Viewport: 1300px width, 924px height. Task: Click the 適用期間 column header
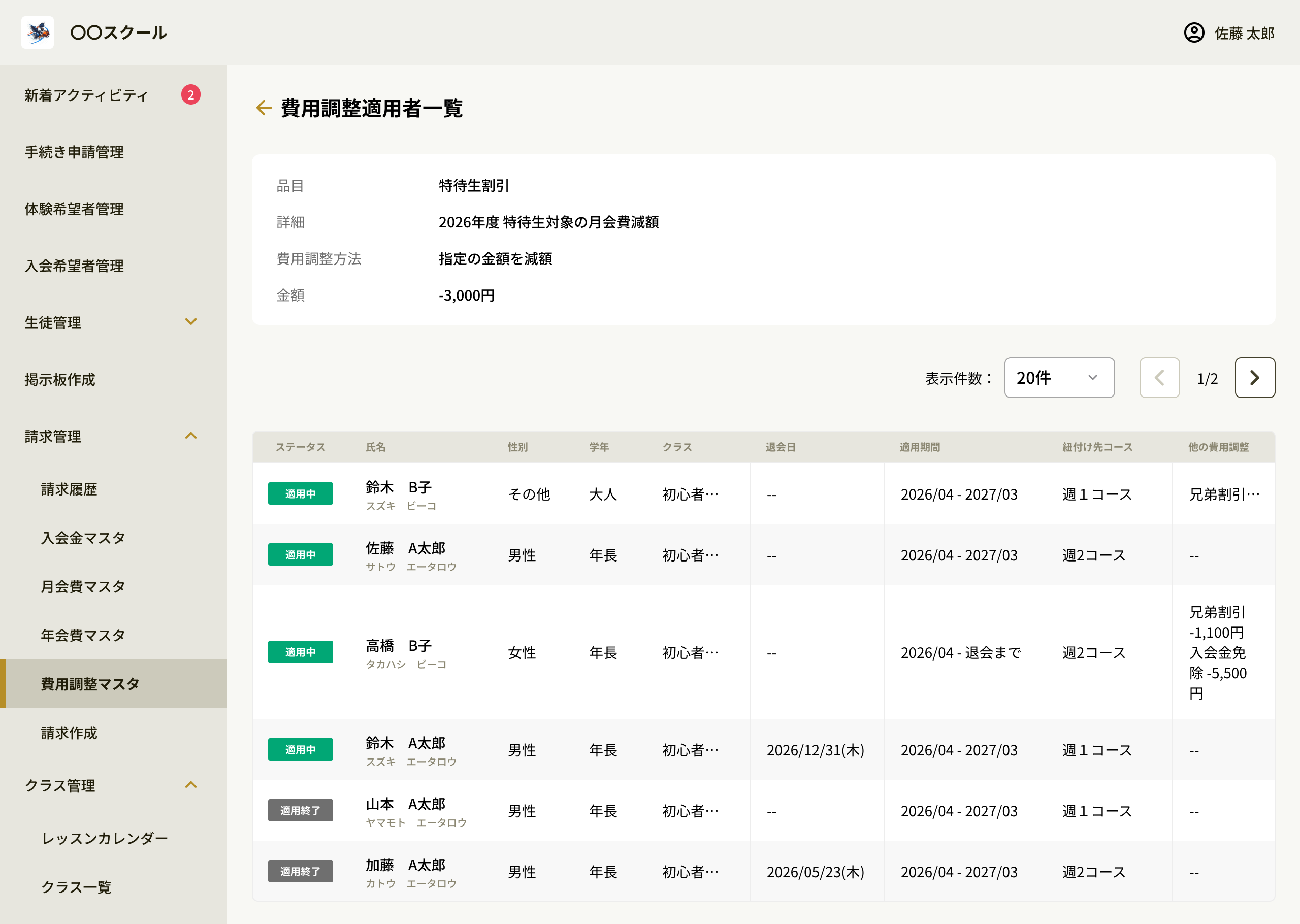[920, 447]
